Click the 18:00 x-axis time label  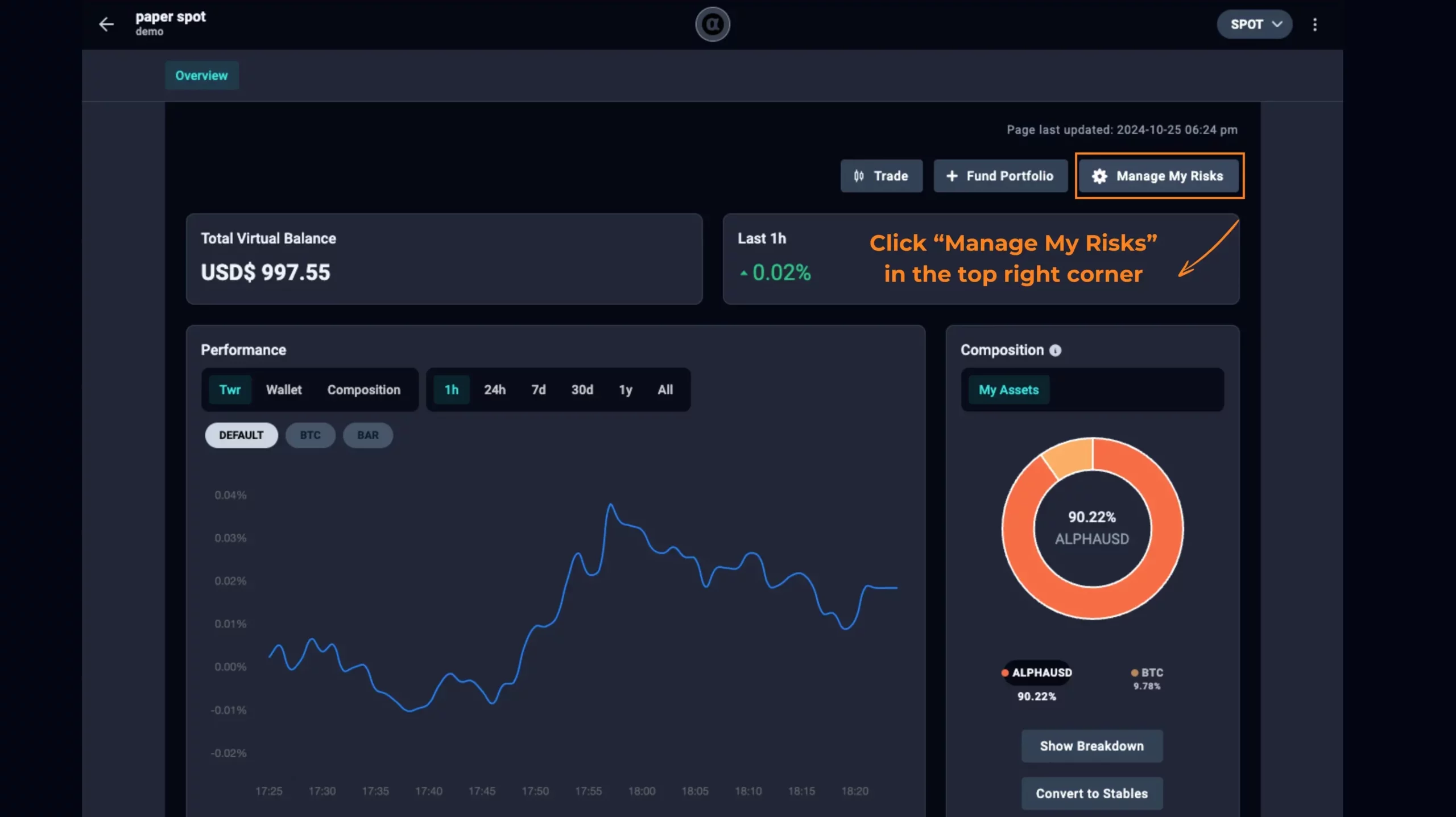[642, 791]
